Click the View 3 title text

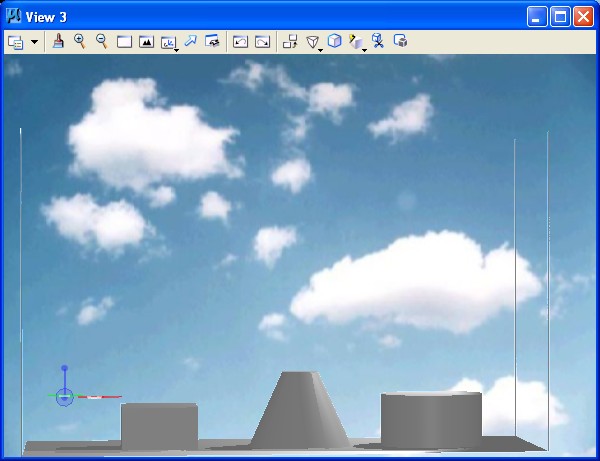click(46, 17)
